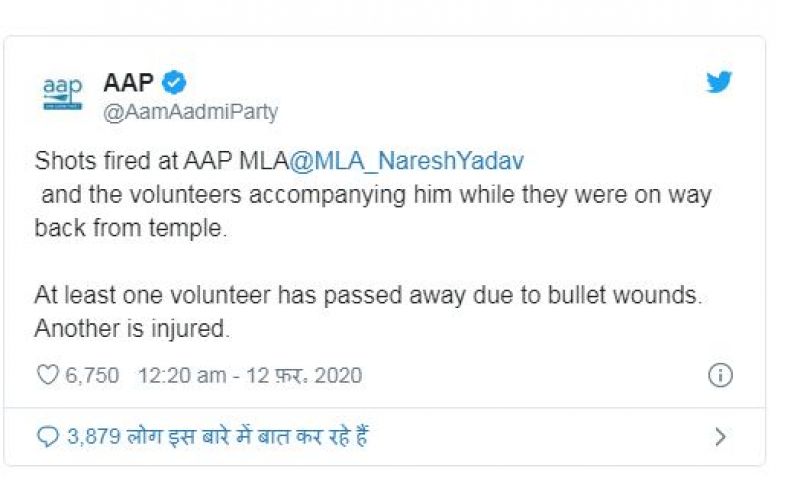Open the AAP display name profile link
Image resolution: width=800 pixels, height=494 pixels.
(128, 83)
